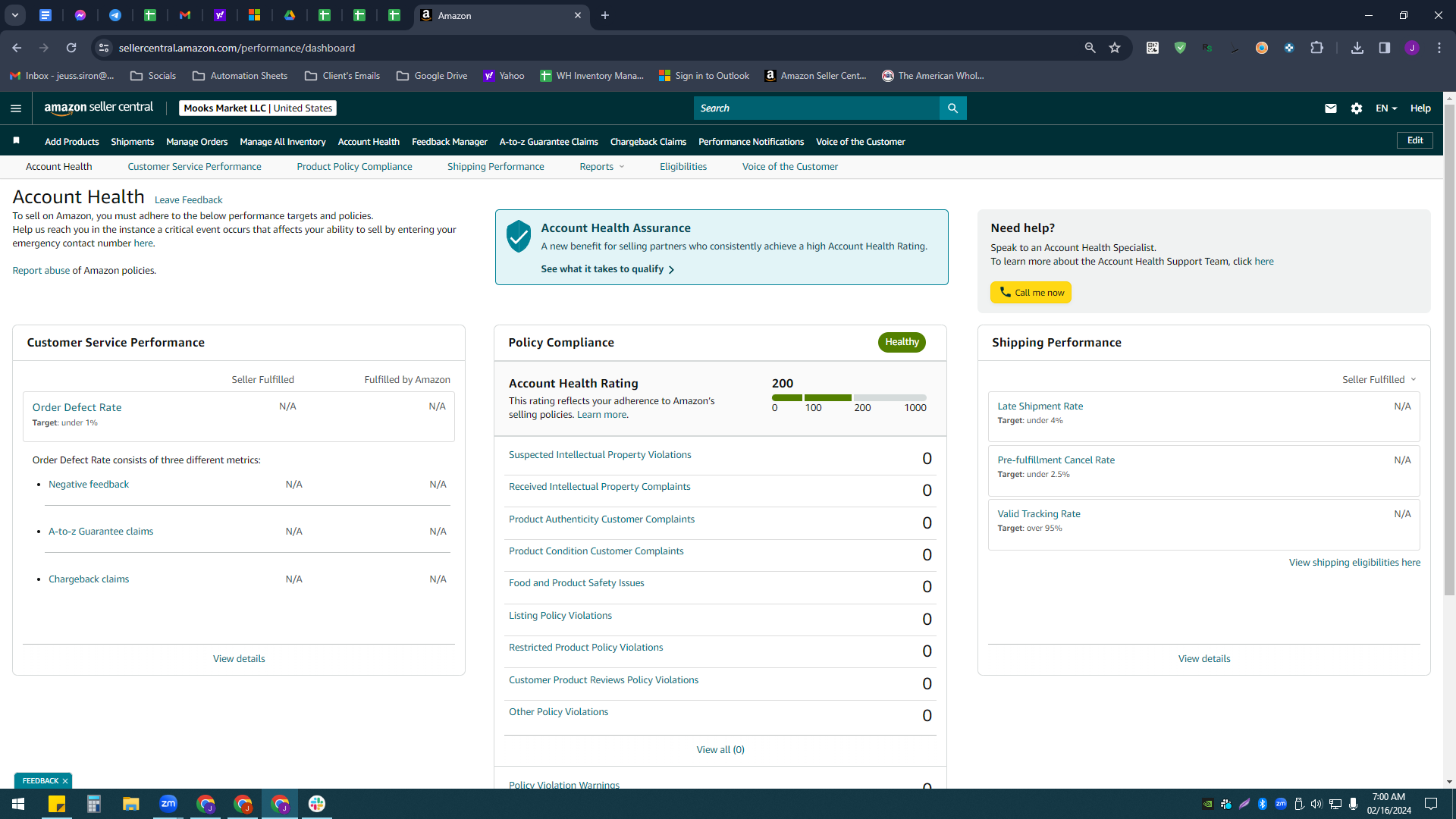Open the hamburger navigation menu
Viewport: 1456px width, 819px height.
click(15, 108)
